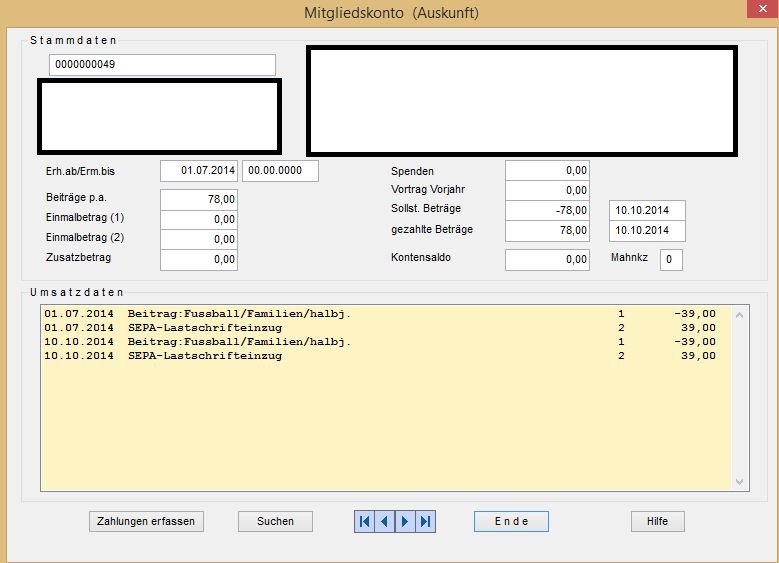The height and width of the screenshot is (563, 779).
Task: Open Hilfe help button
Action: pos(657,521)
